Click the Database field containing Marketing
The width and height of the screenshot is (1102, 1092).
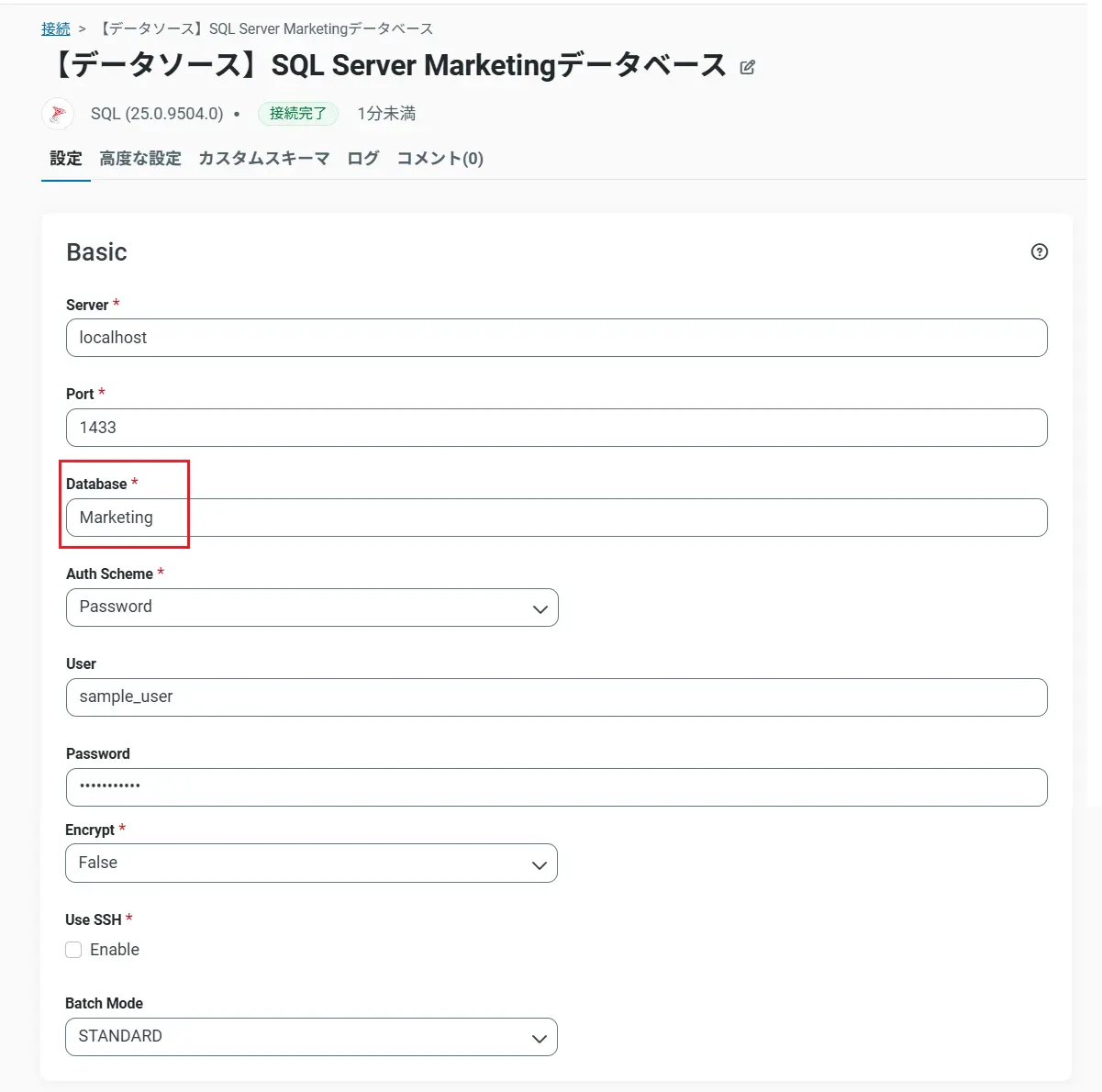(556, 518)
